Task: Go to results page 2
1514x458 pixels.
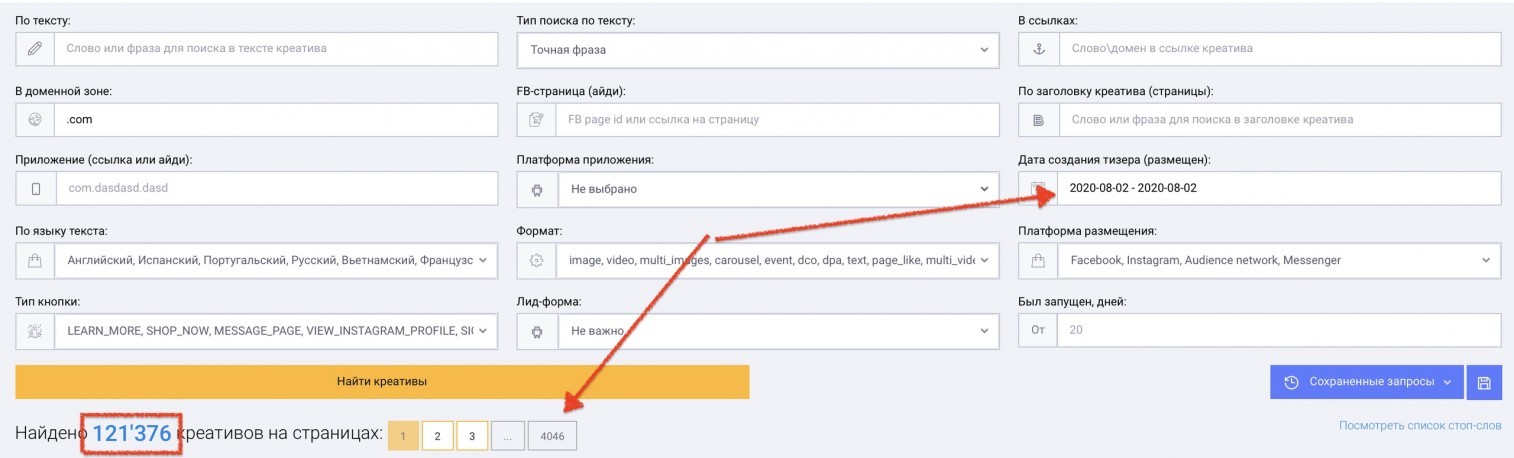Action: (x=437, y=436)
